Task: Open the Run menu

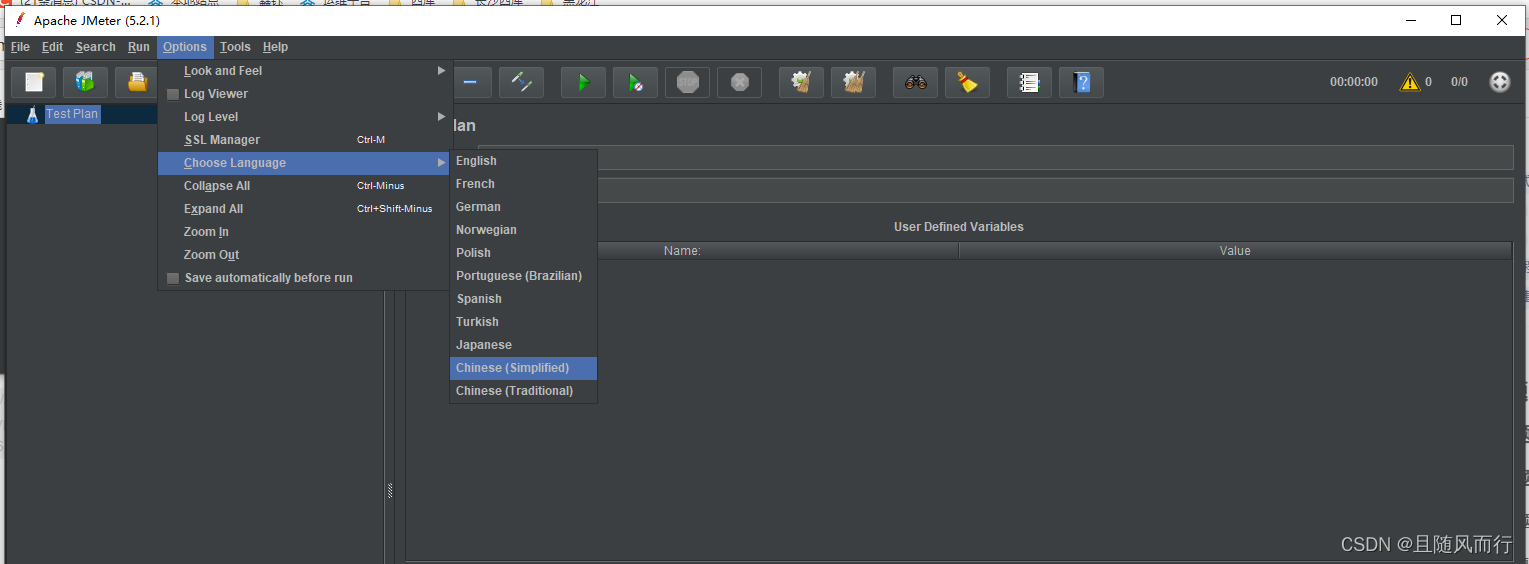Action: 138,47
